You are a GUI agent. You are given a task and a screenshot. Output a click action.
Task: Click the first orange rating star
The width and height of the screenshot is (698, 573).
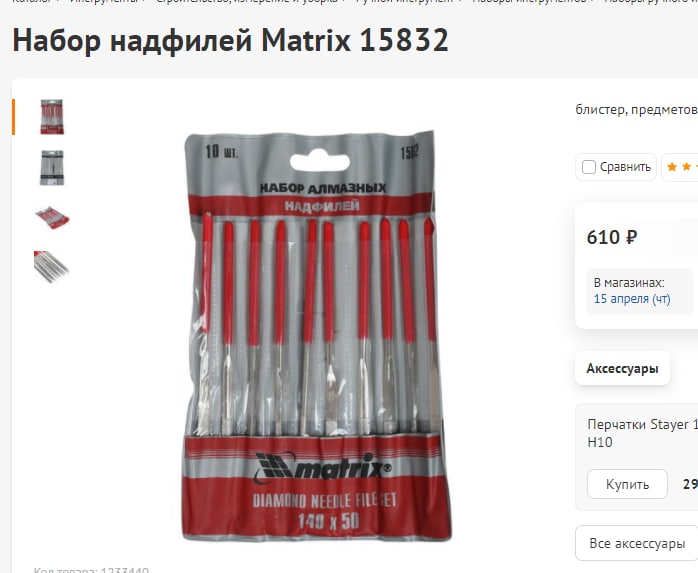point(672,167)
